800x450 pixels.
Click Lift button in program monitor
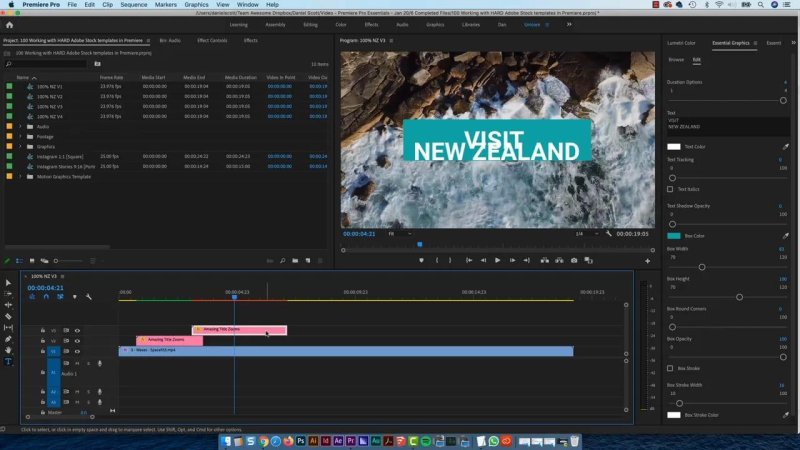(545, 260)
